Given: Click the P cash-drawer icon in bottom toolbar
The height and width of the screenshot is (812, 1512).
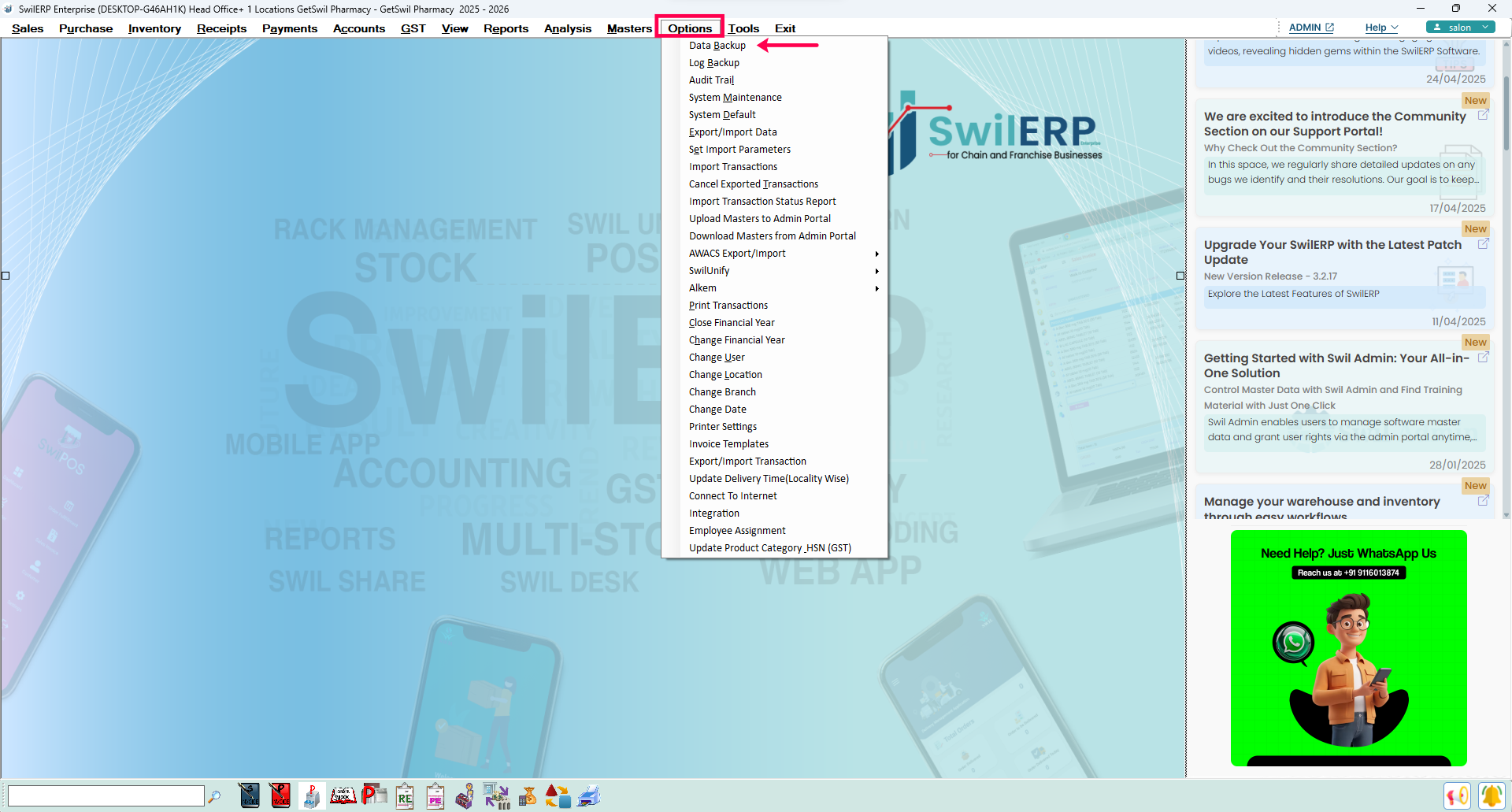Looking at the screenshot, I should (312, 795).
